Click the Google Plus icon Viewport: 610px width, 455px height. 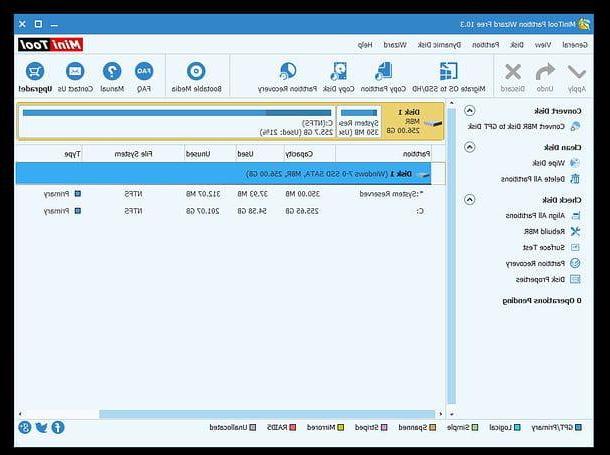[x=25, y=427]
